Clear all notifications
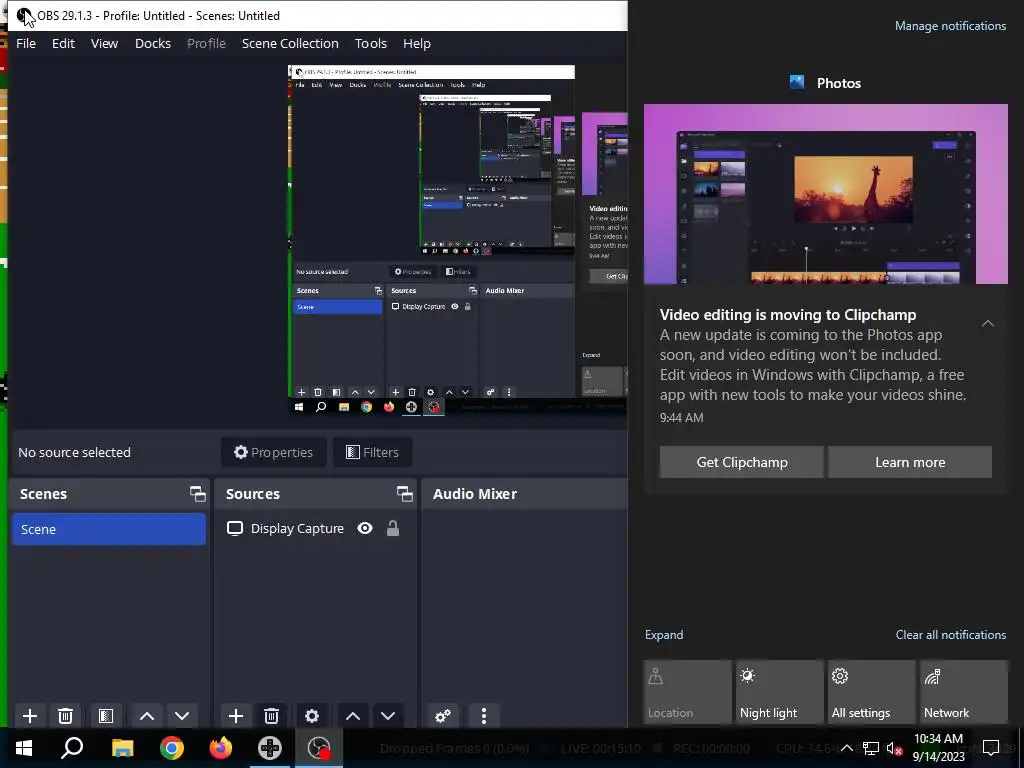 coord(950,635)
